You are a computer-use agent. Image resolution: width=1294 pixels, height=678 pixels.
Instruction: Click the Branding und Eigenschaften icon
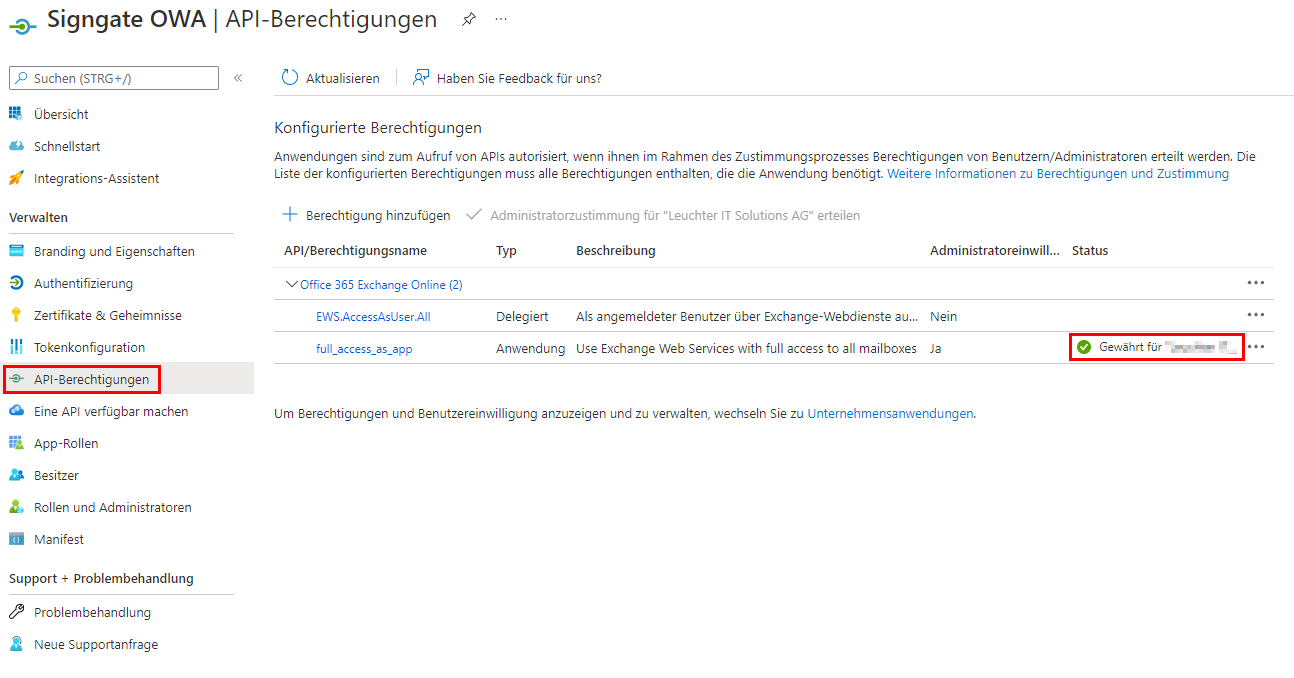click(16, 251)
